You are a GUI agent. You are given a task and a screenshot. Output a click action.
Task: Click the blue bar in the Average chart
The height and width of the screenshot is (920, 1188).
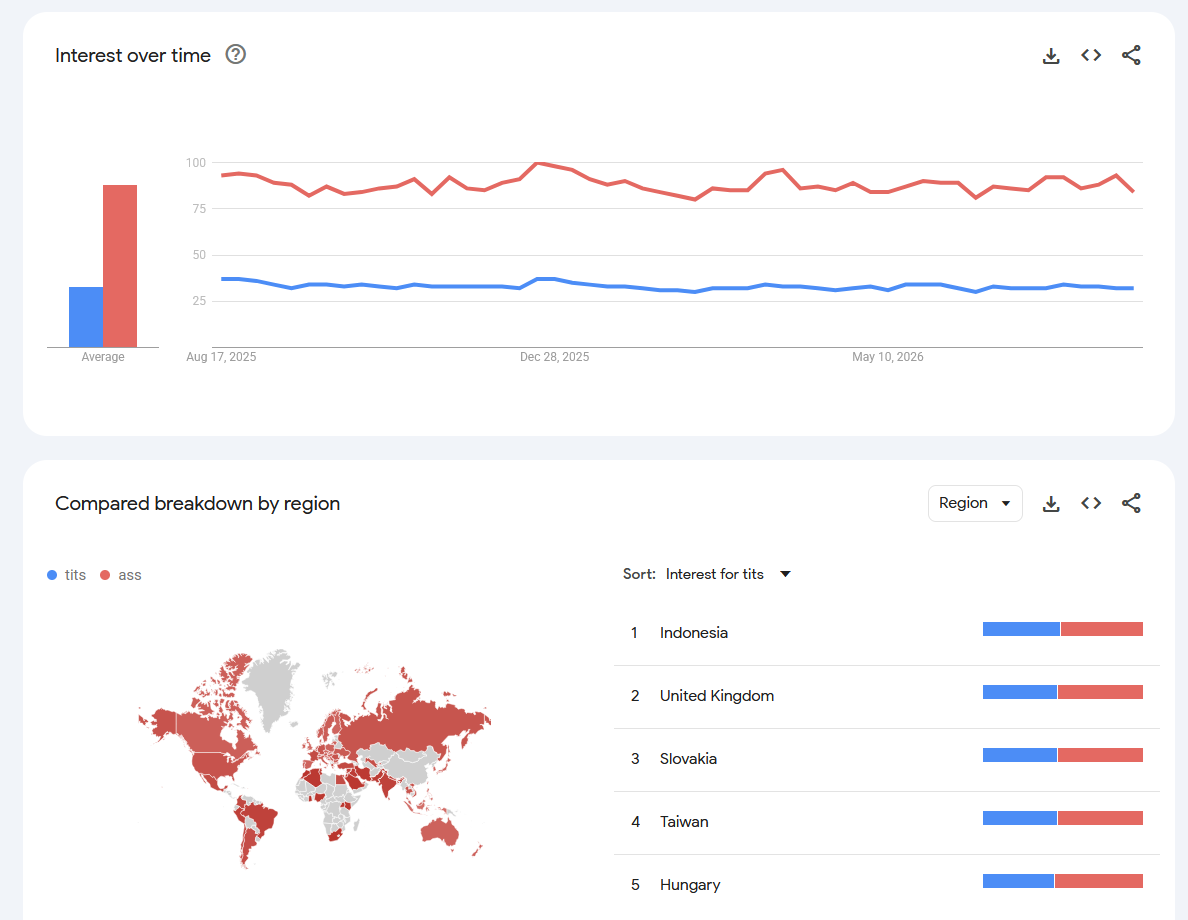[x=86, y=317]
